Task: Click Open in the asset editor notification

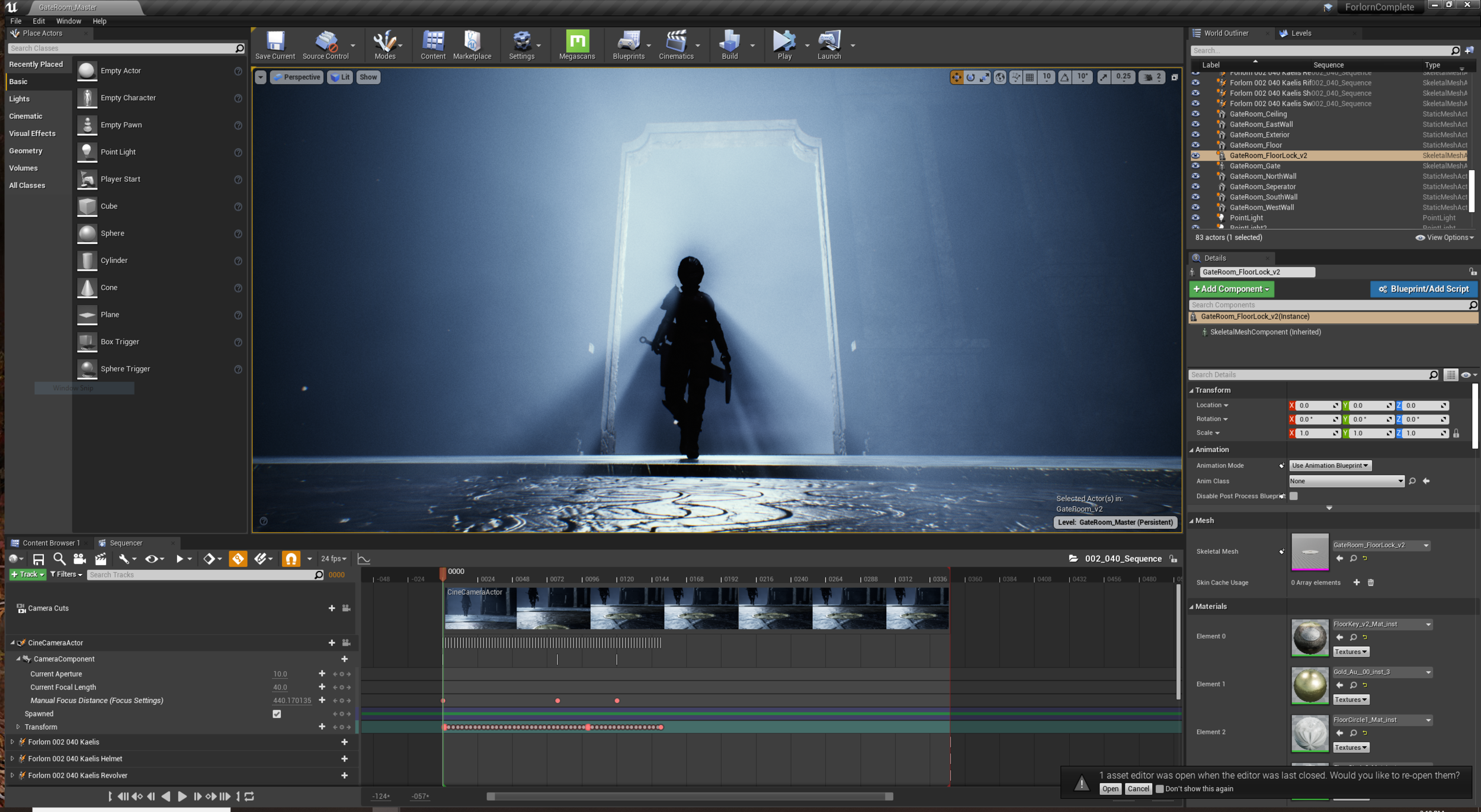Action: 1110,789
